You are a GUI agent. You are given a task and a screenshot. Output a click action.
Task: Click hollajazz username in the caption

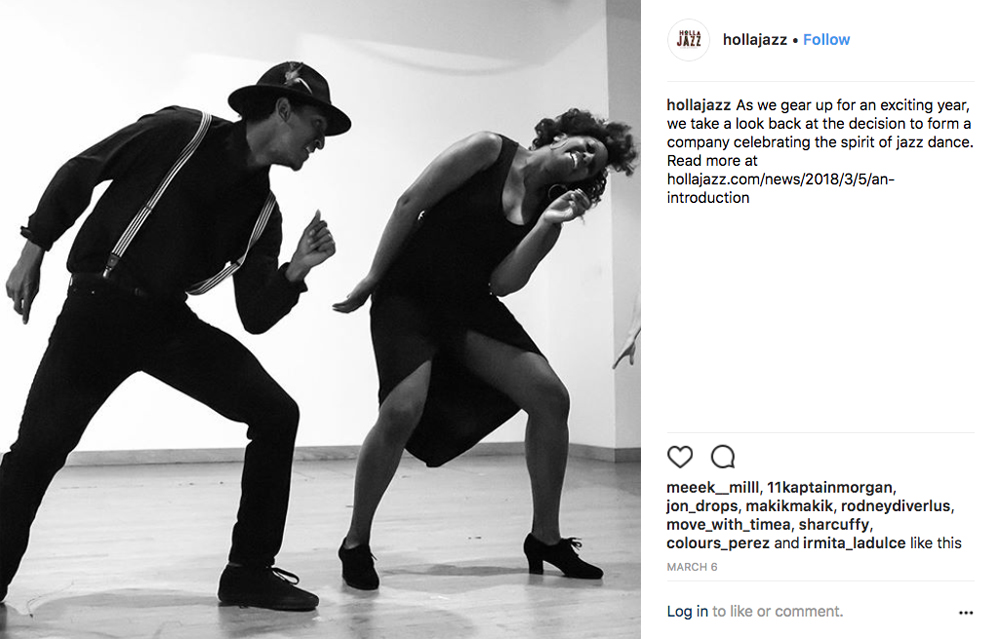click(x=698, y=105)
